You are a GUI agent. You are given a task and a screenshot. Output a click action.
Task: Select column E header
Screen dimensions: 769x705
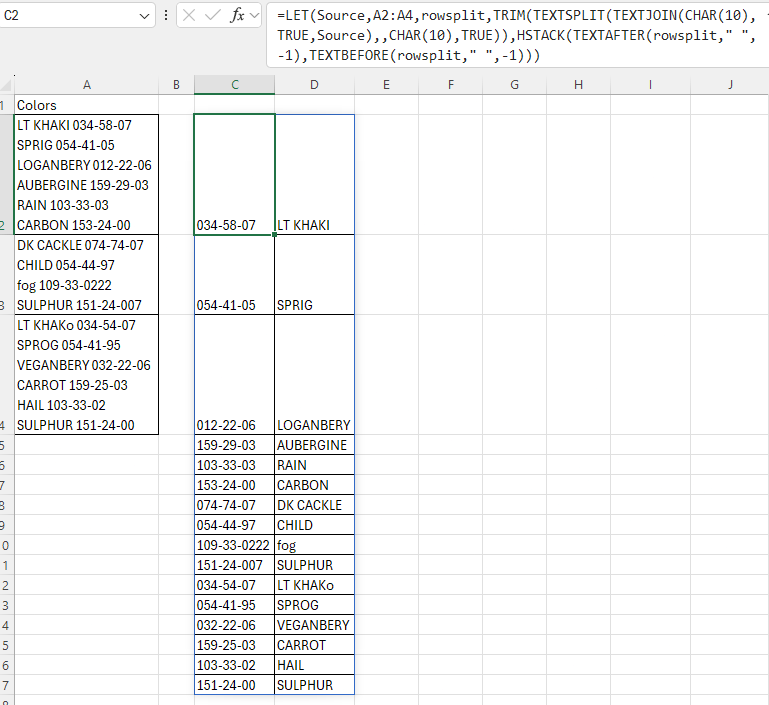point(386,85)
